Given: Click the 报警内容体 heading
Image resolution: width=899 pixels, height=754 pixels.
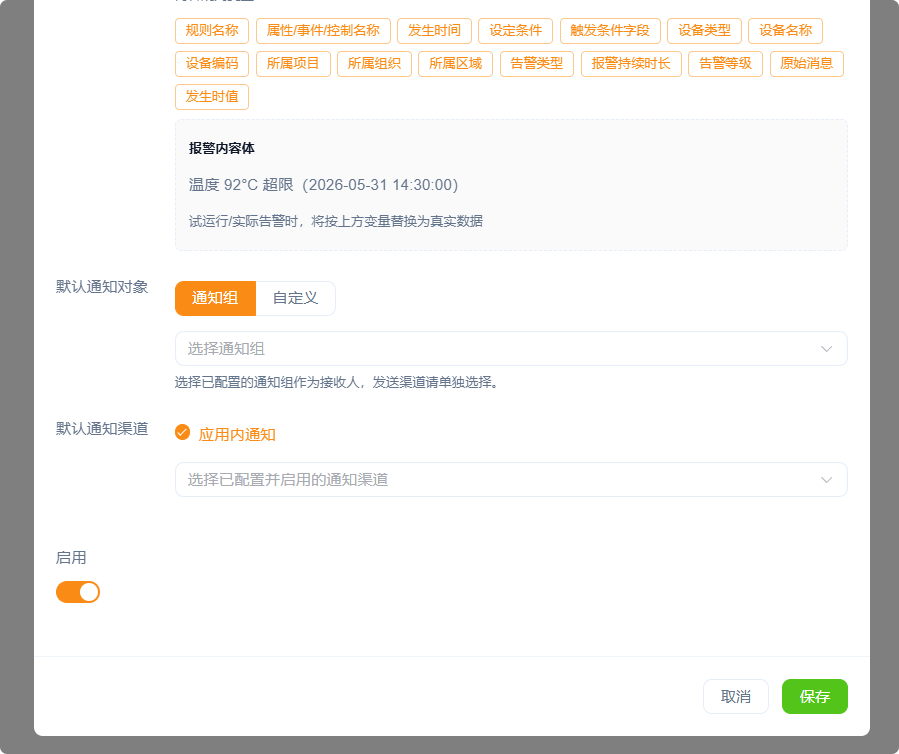Looking at the screenshot, I should pos(222,149).
